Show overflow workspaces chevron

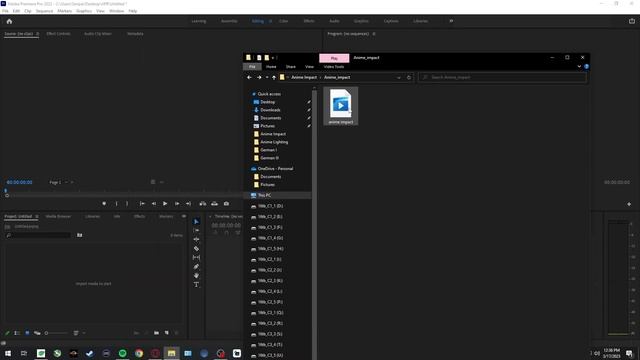pos(451,21)
